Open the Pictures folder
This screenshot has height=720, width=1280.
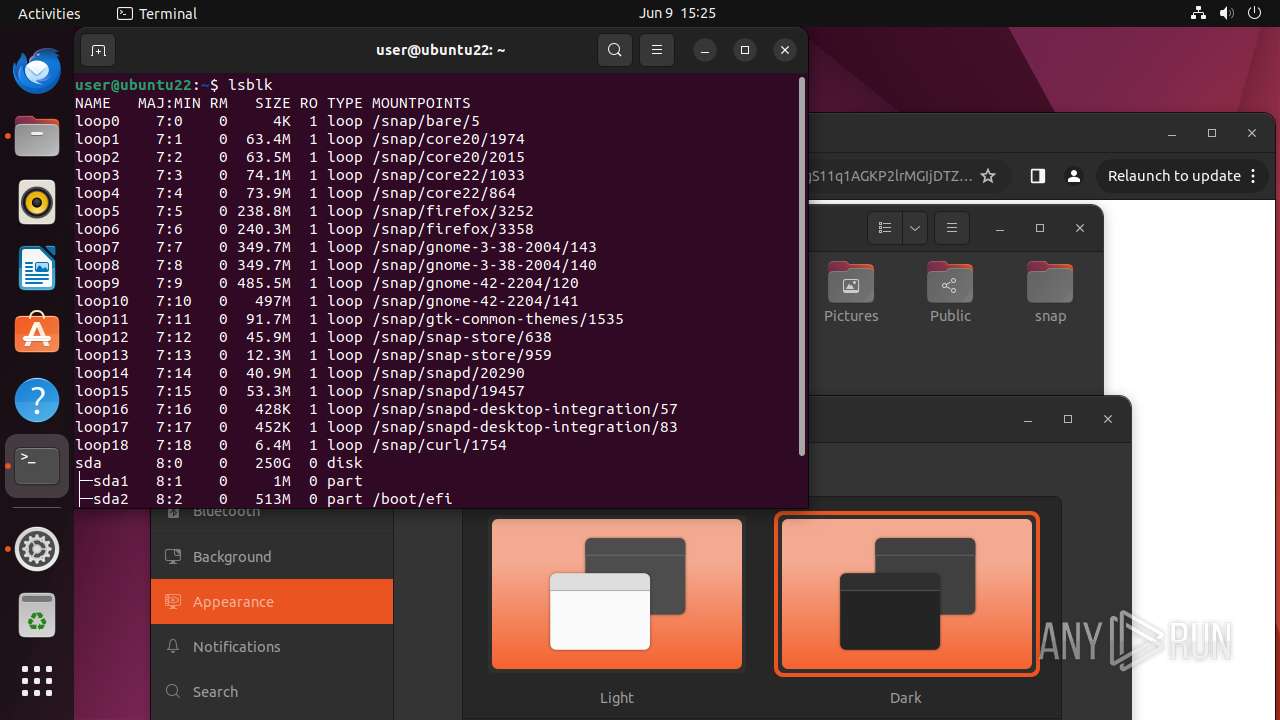(x=851, y=293)
